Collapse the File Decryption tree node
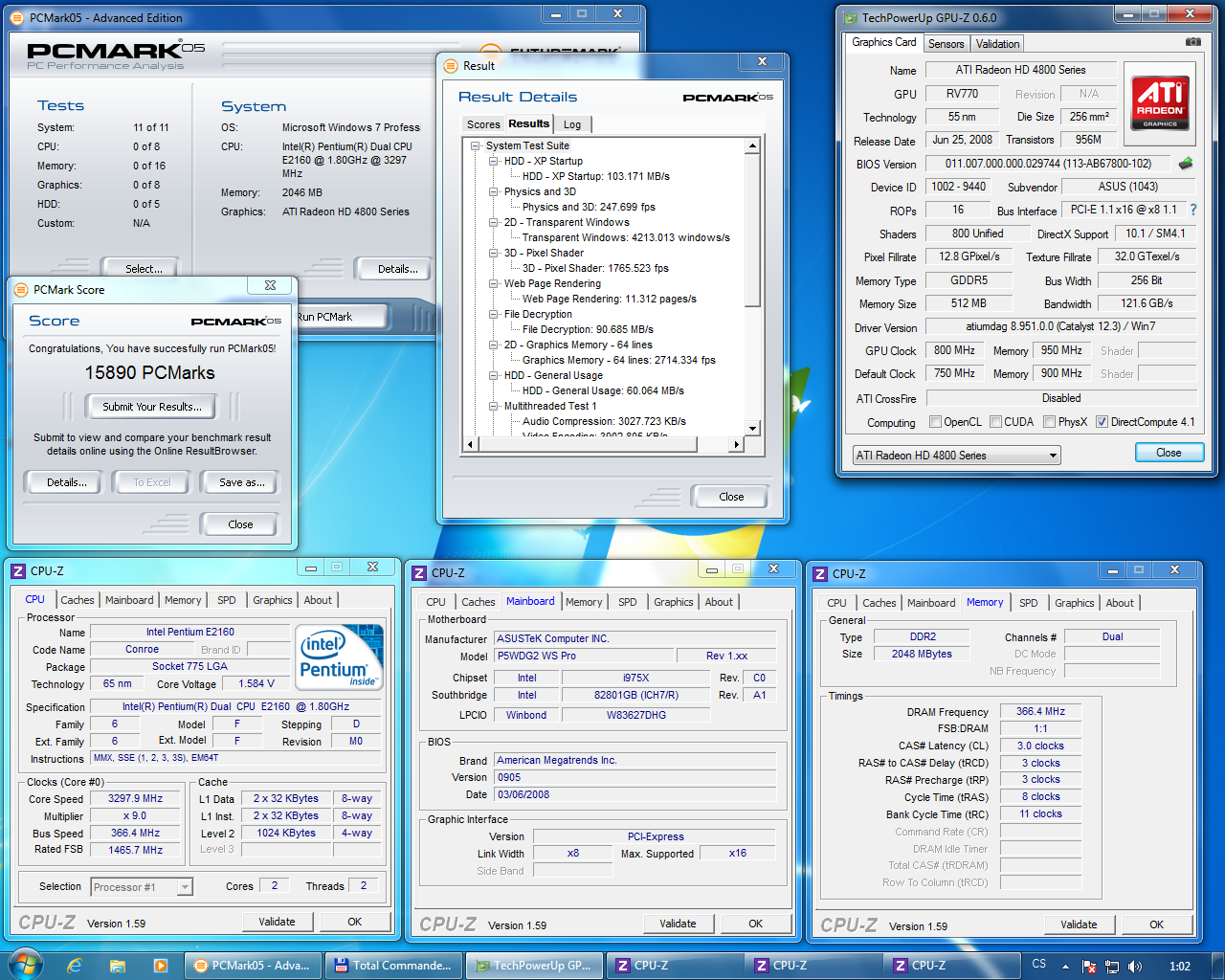The width and height of the screenshot is (1225, 980). click(x=494, y=314)
